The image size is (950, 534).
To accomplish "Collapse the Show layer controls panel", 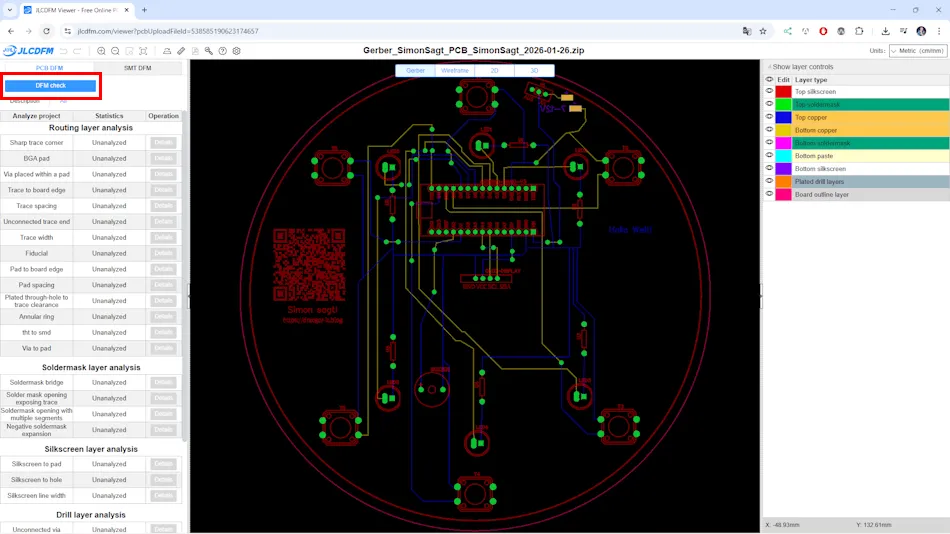I will point(800,67).
